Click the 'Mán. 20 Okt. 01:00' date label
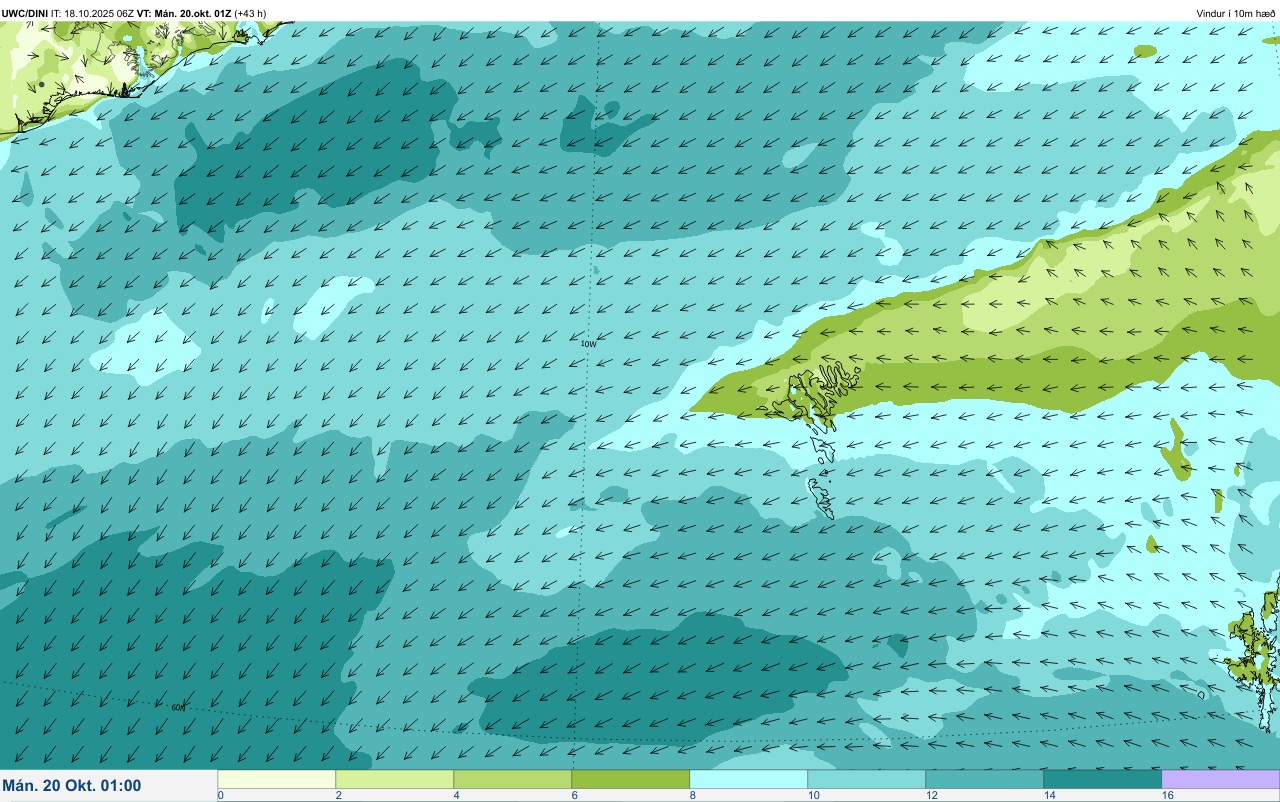The height and width of the screenshot is (802, 1280). coord(72,786)
